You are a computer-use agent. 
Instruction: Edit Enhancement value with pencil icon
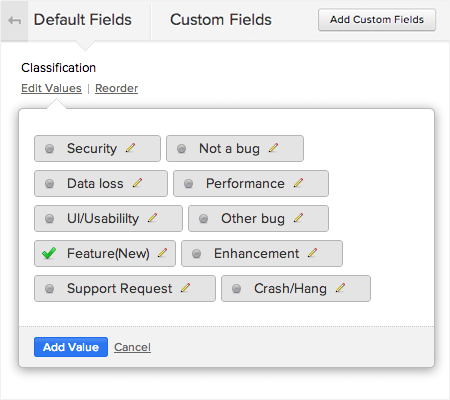312,253
